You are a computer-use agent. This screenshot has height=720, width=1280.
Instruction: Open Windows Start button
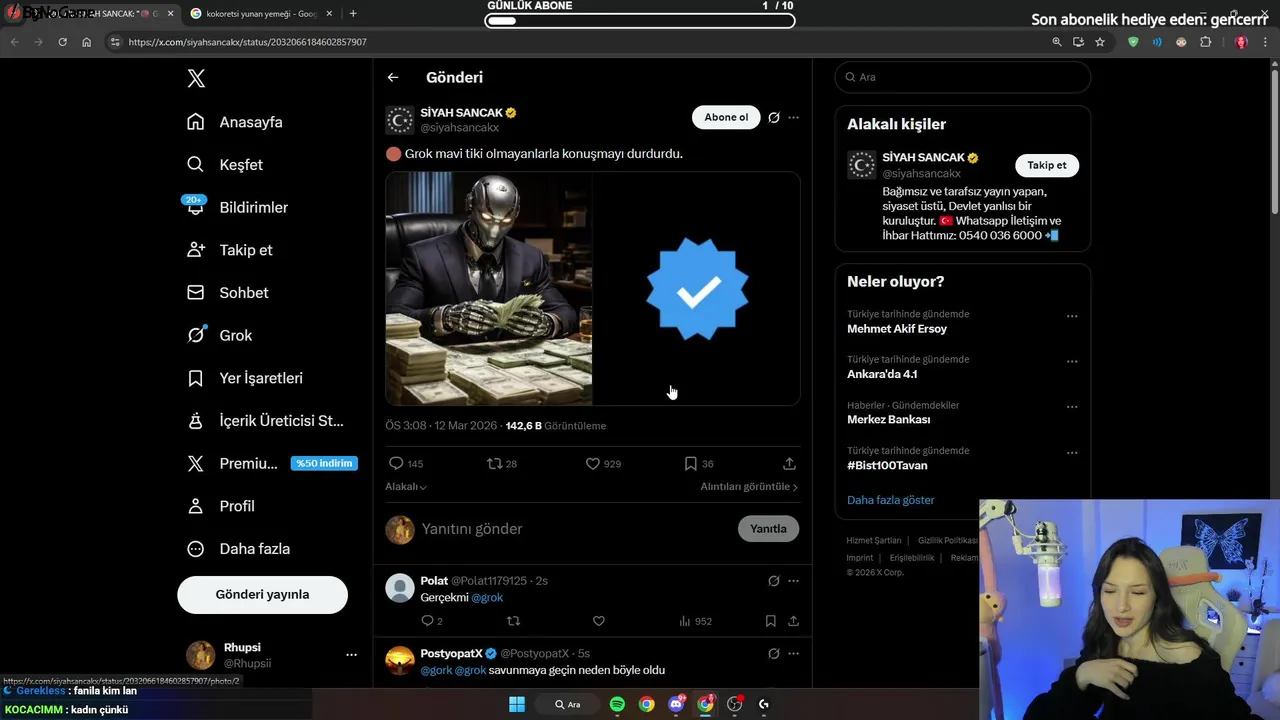(517, 704)
